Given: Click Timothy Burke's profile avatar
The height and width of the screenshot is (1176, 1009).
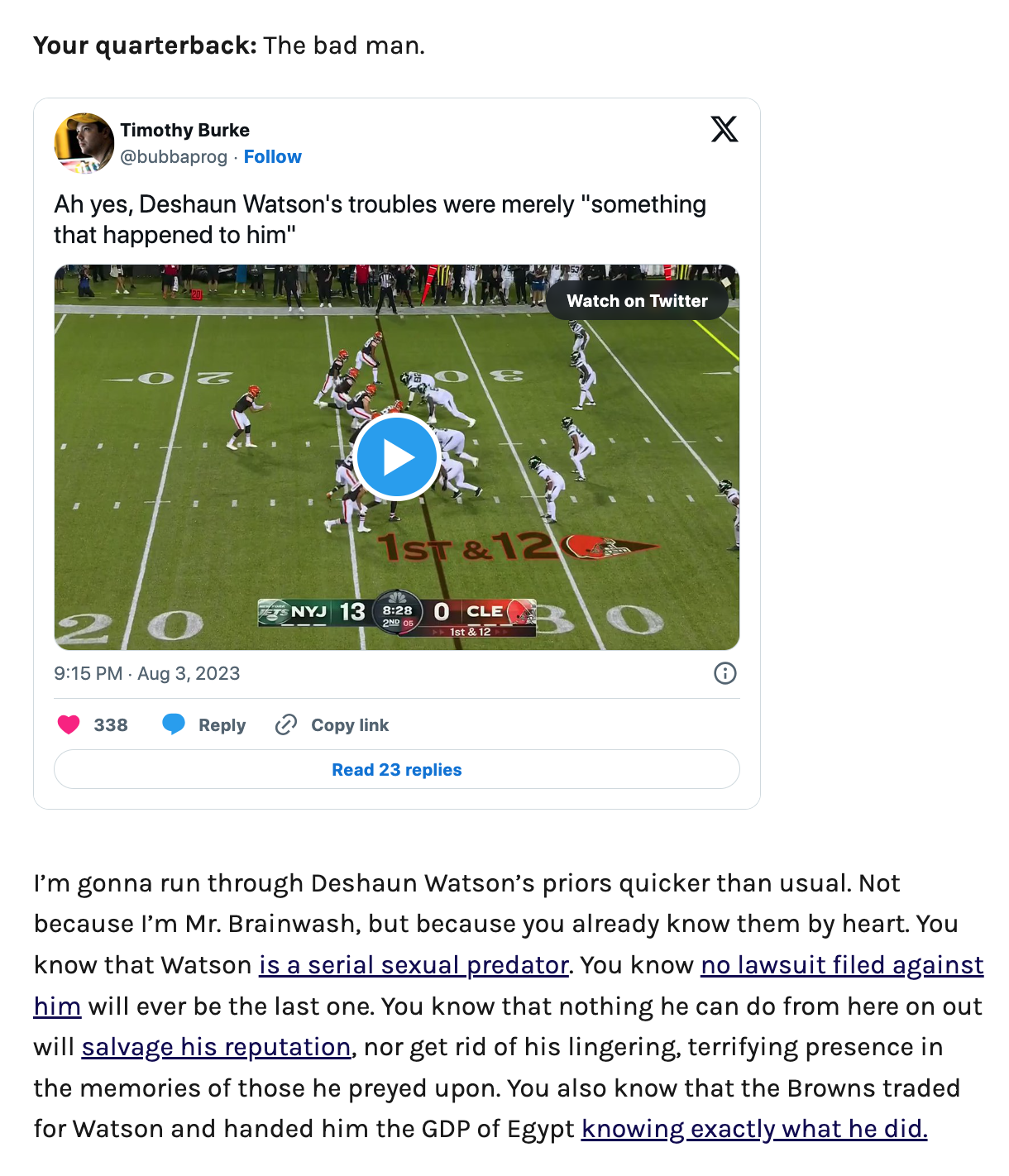Looking at the screenshot, I should pos(84,143).
